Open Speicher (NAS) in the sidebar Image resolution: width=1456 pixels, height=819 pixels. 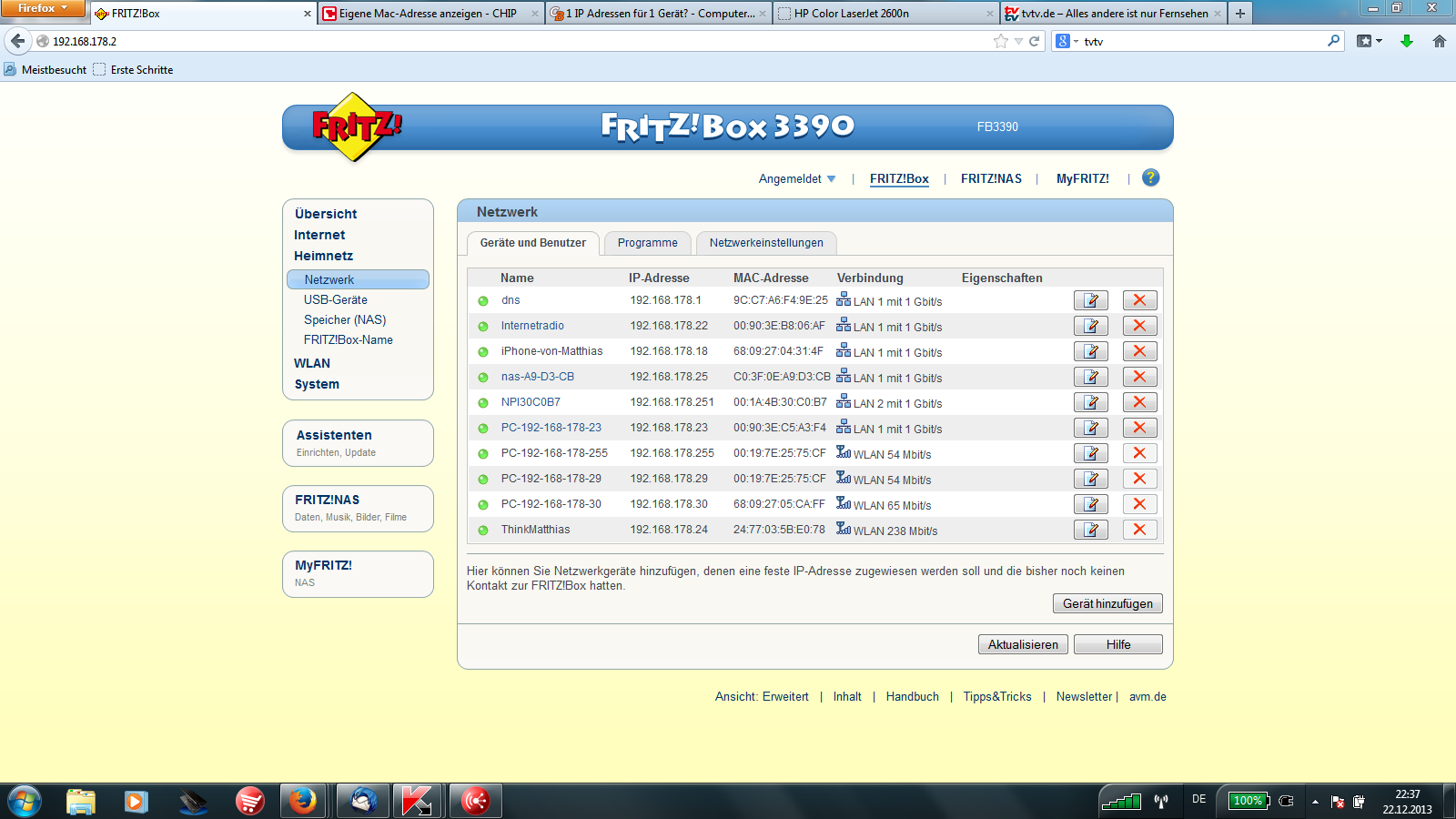click(x=345, y=319)
